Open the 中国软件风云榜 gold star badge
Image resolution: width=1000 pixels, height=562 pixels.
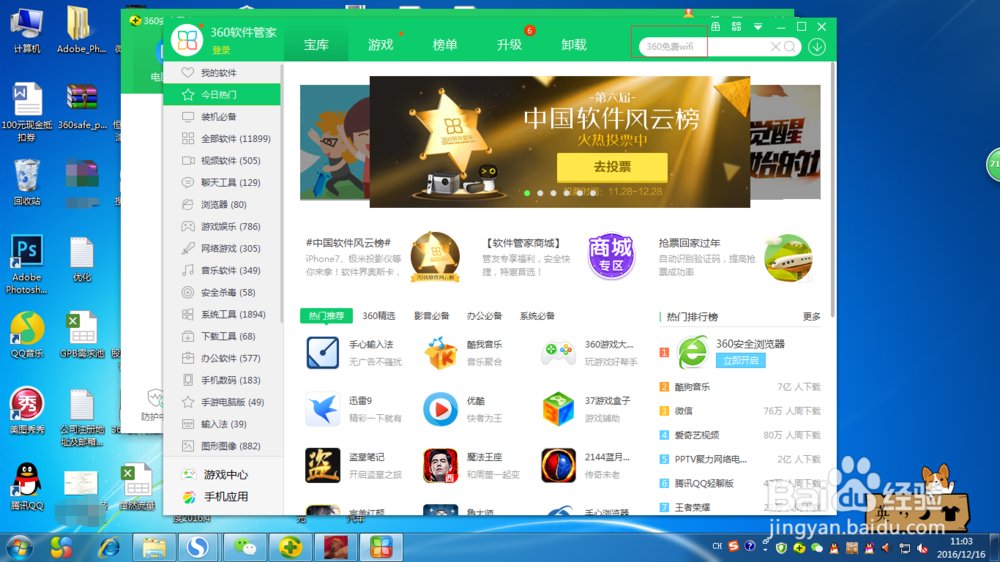click(435, 256)
